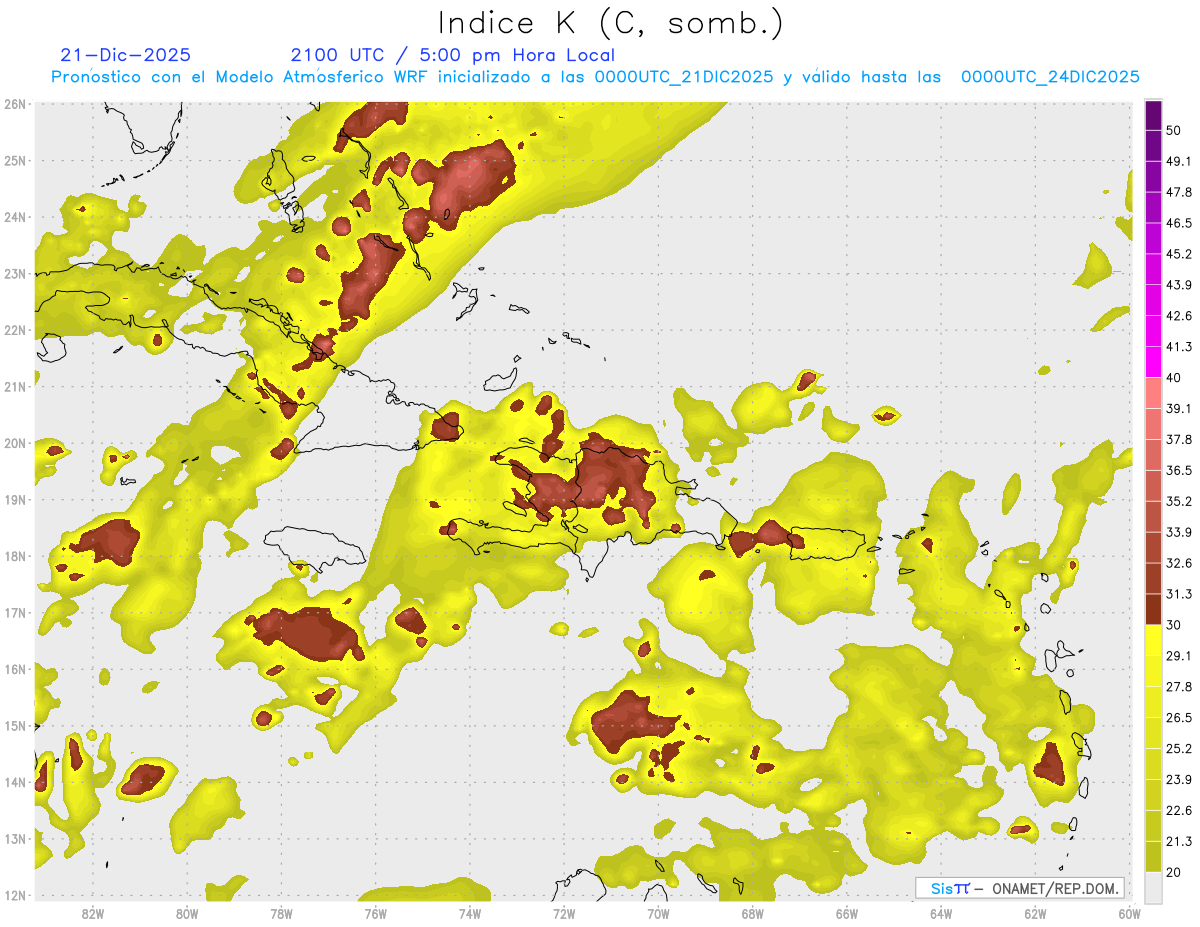Viewport: 1200px width, 927px height.
Task: Click the longitude label "80W"
Action: coord(186,914)
